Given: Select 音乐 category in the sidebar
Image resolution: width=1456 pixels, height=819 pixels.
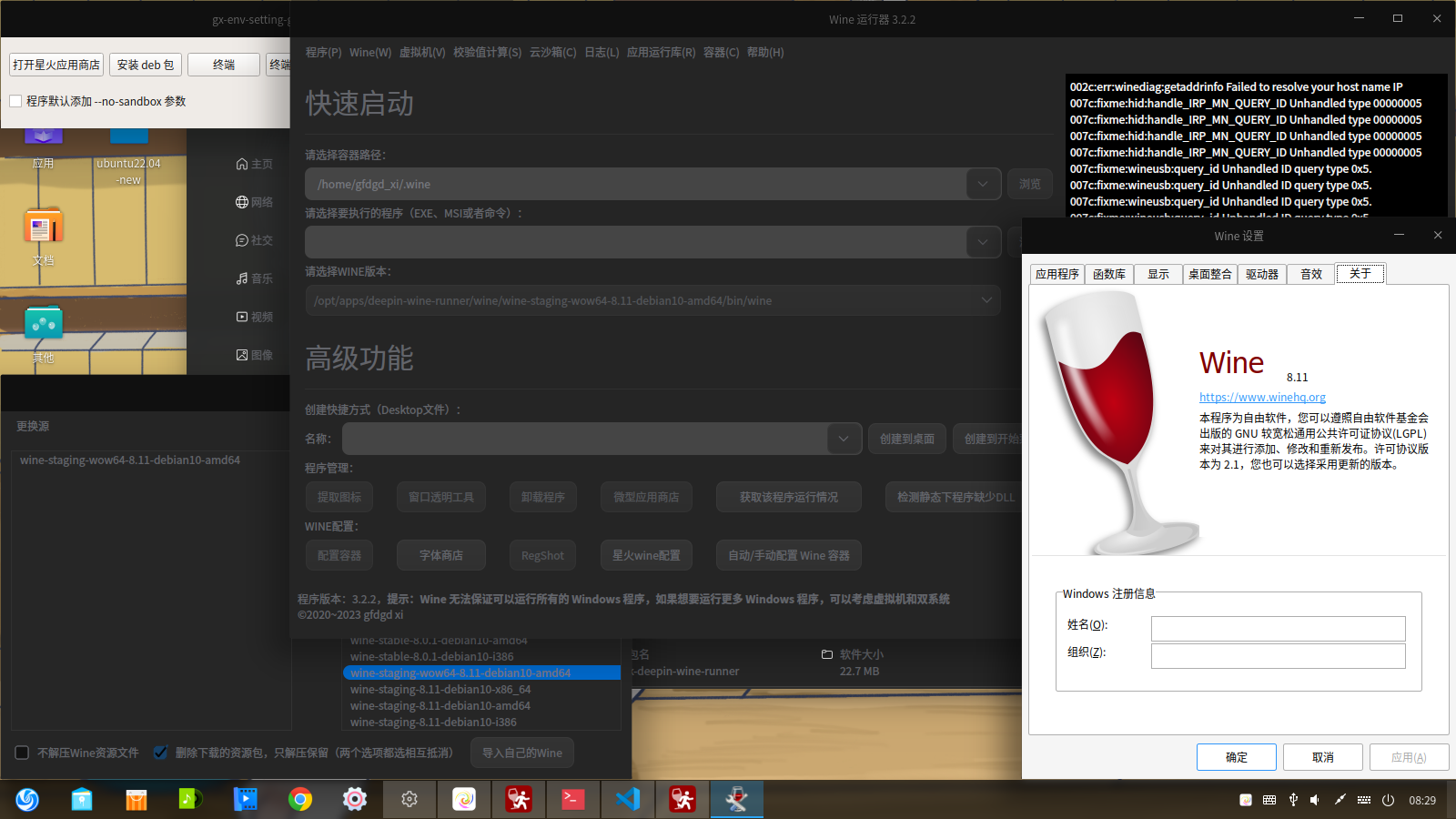Looking at the screenshot, I should pyautogui.click(x=254, y=278).
